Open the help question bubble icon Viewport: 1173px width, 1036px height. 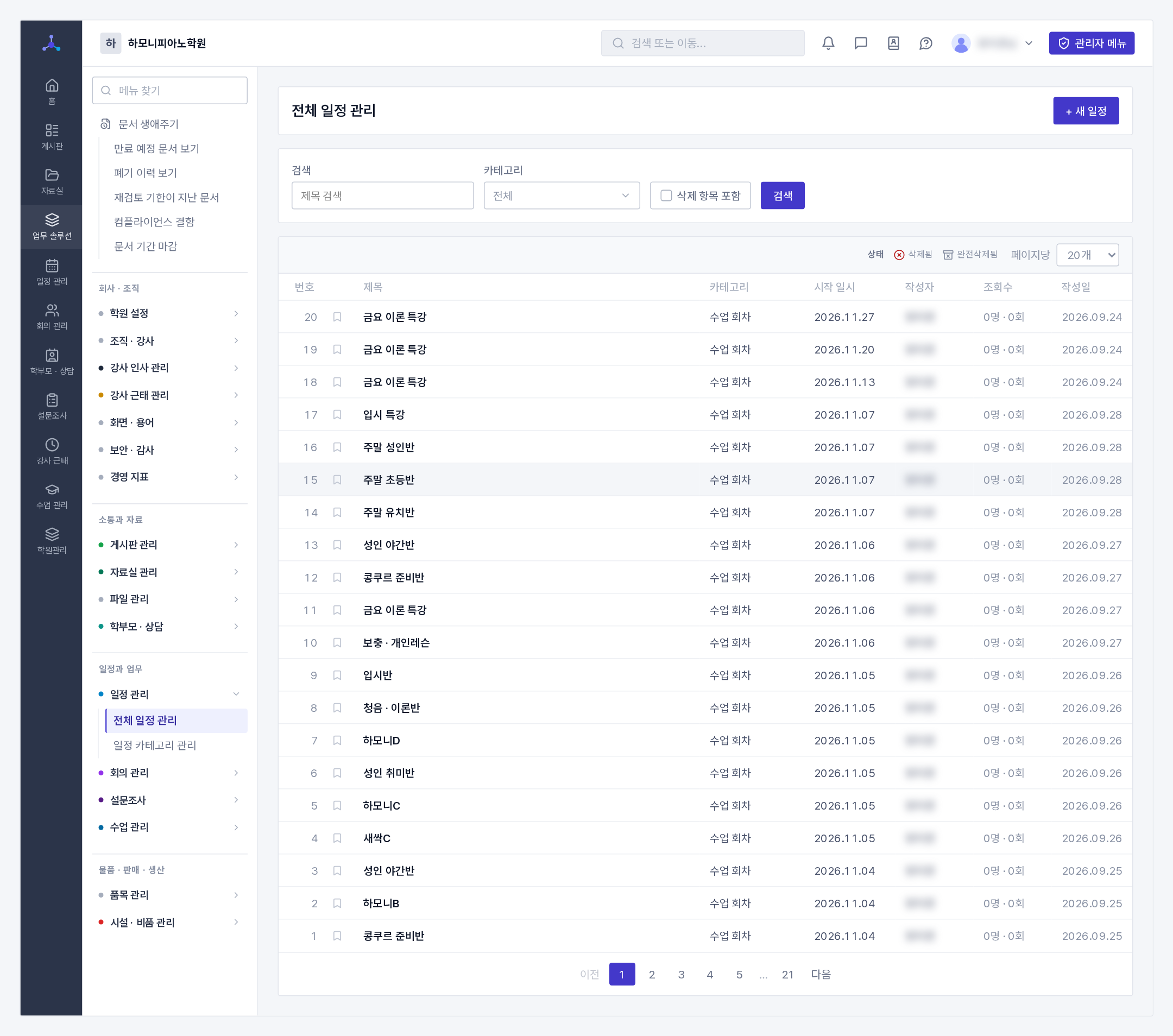point(926,43)
